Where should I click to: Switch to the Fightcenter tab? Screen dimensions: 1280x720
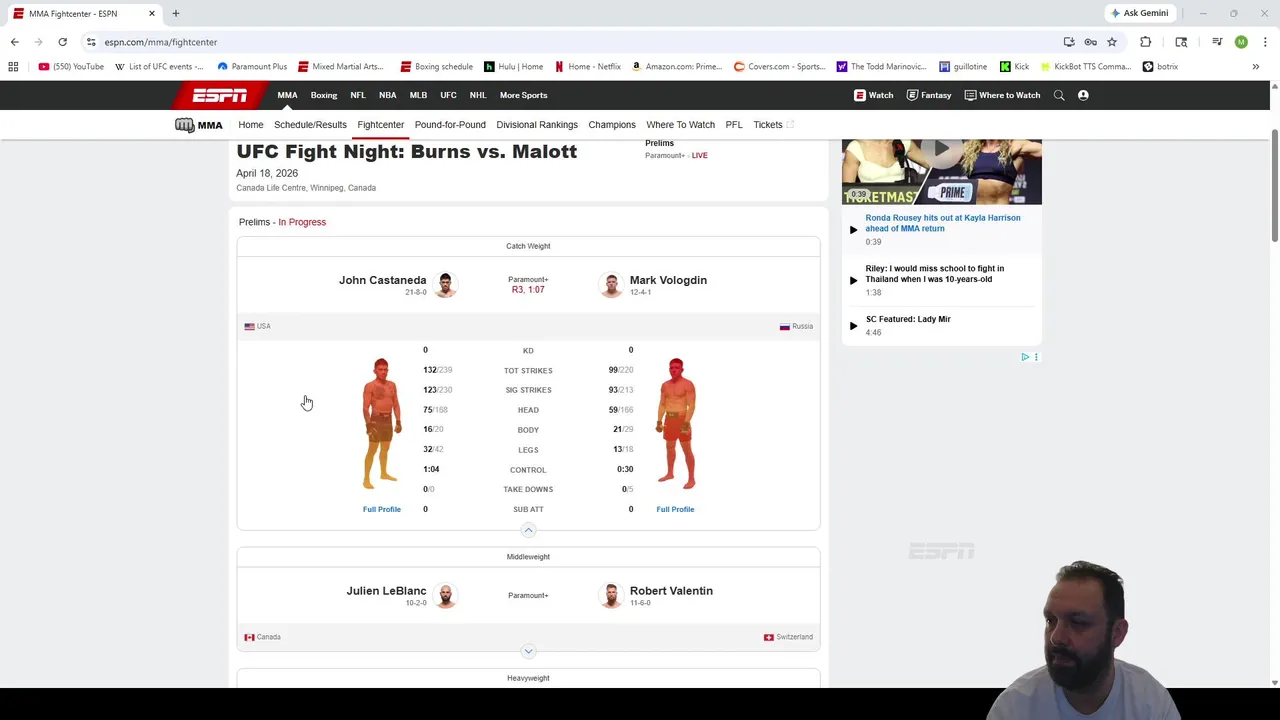(x=381, y=125)
